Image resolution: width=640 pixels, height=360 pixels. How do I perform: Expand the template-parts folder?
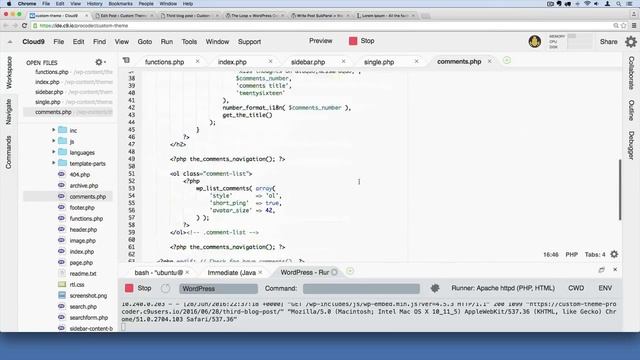pos(53,163)
